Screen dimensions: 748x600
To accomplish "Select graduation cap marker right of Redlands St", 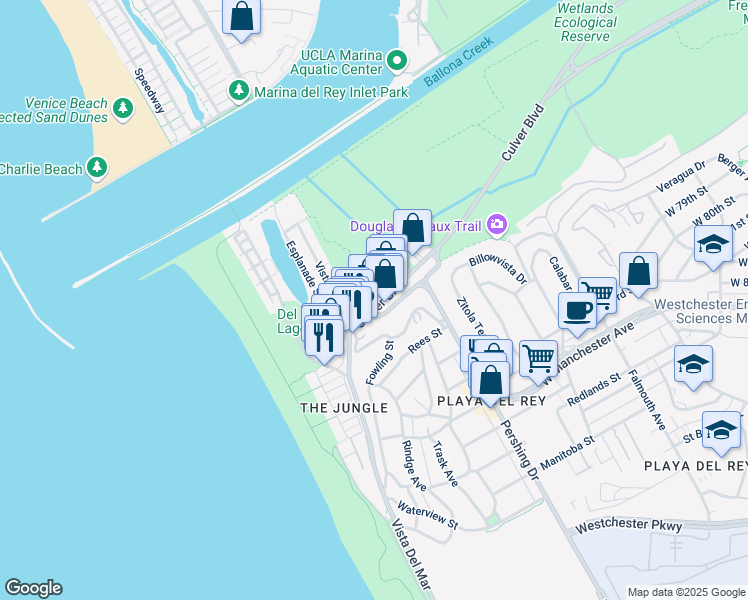I will pos(694,365).
